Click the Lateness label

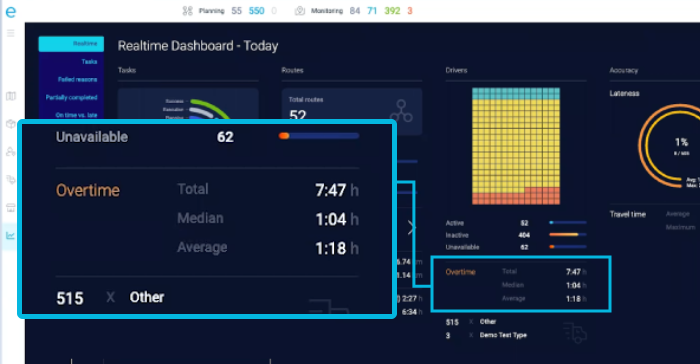(624, 93)
